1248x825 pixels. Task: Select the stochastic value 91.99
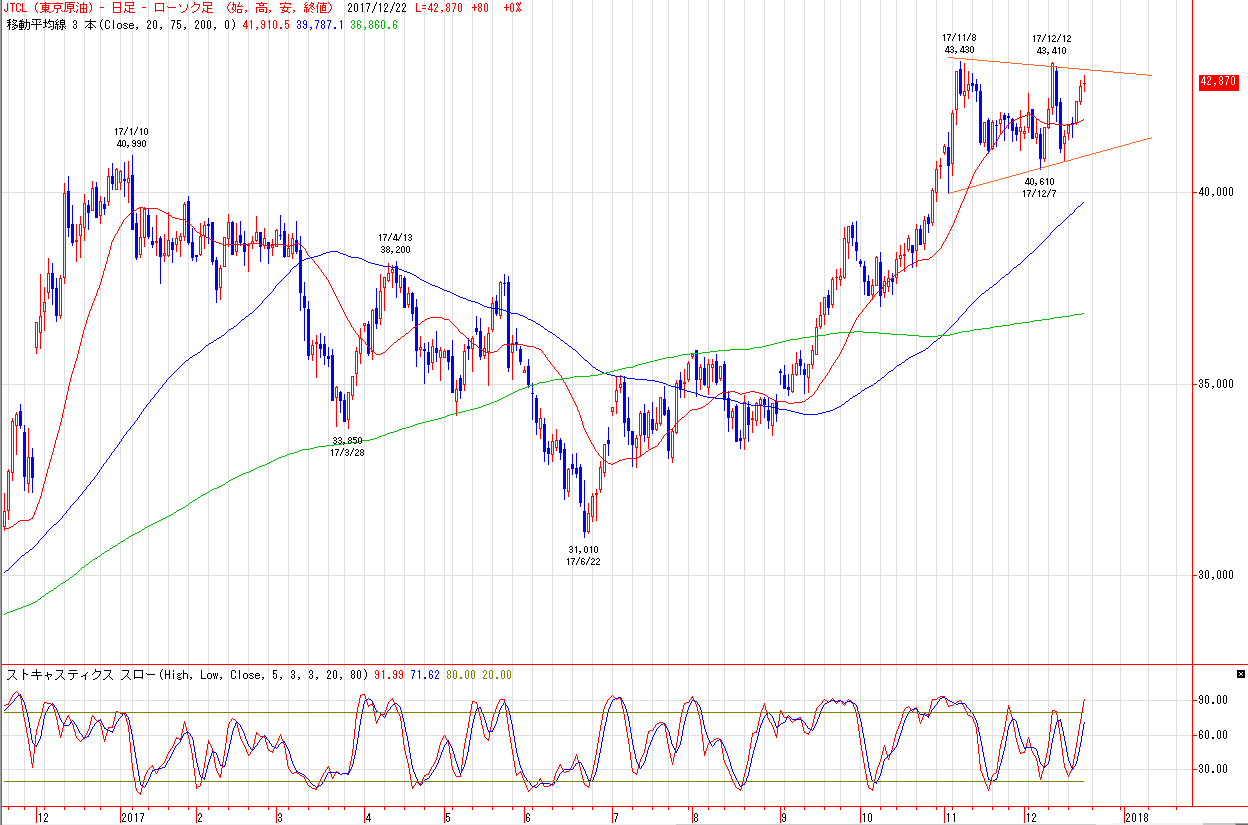(389, 674)
